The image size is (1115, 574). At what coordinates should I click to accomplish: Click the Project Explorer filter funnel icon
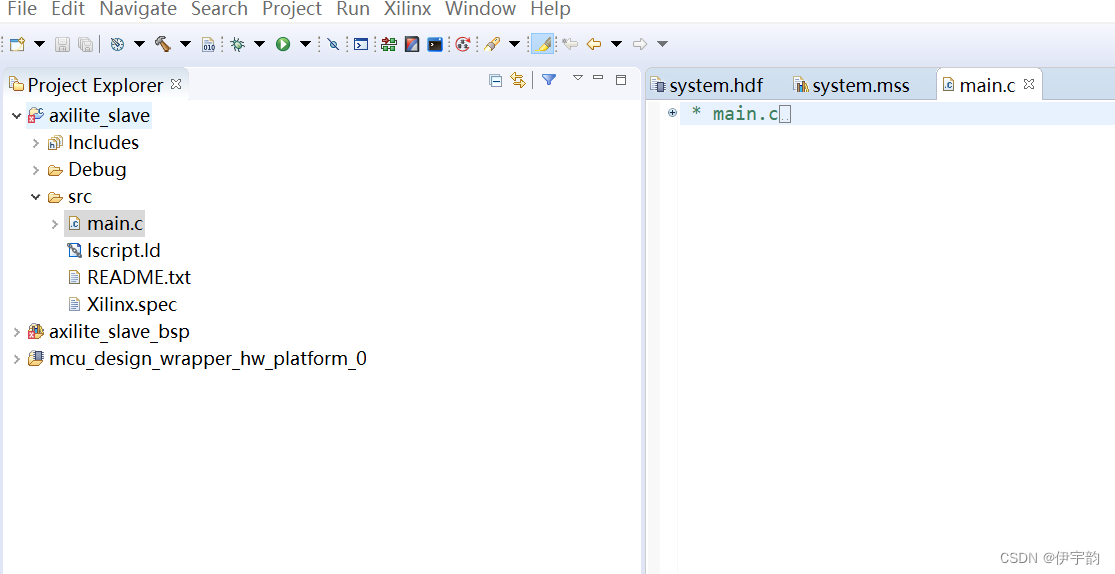[x=548, y=80]
